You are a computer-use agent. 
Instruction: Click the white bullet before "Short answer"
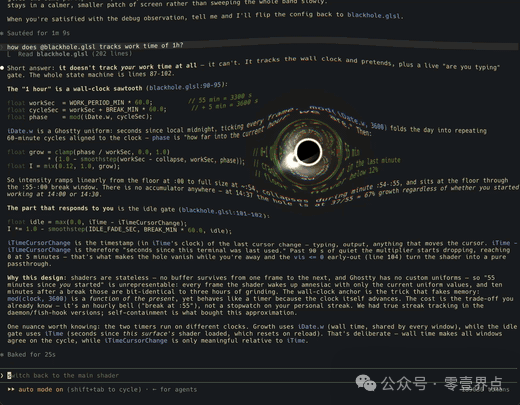pyautogui.click(x=2, y=68)
